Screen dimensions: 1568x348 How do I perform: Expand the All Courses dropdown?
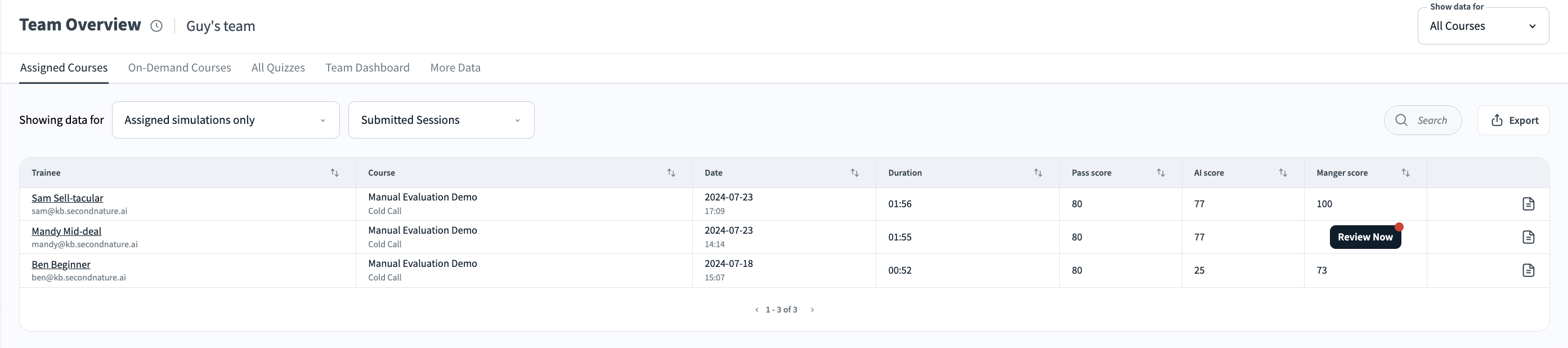click(x=1483, y=26)
